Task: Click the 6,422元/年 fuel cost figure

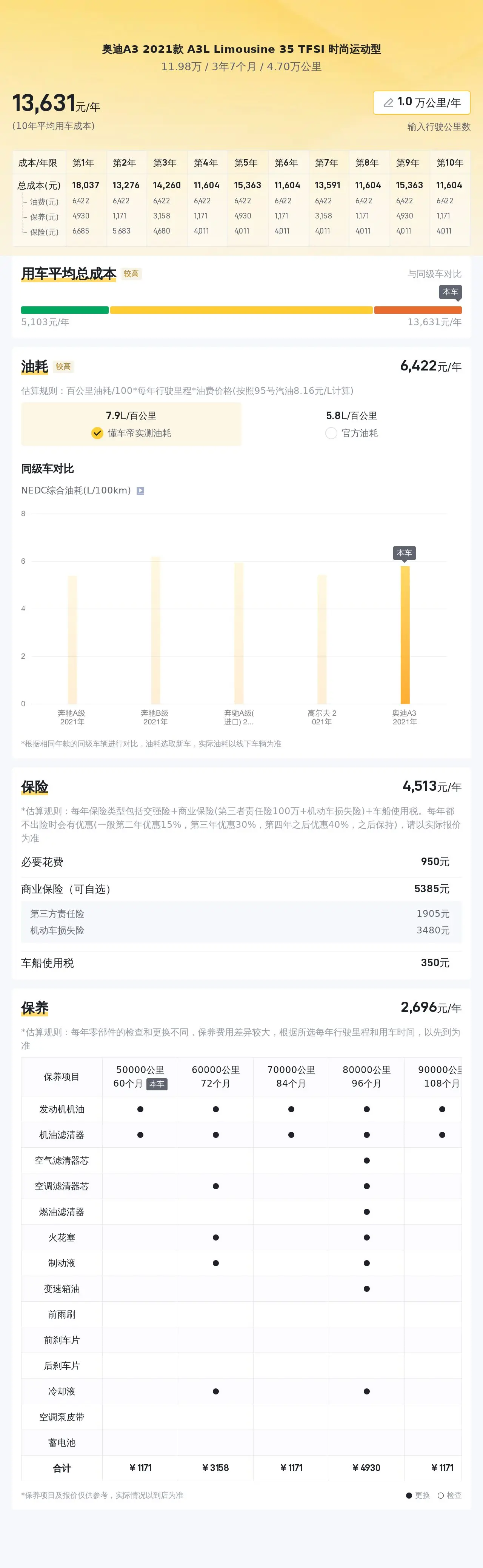Action: (431, 366)
